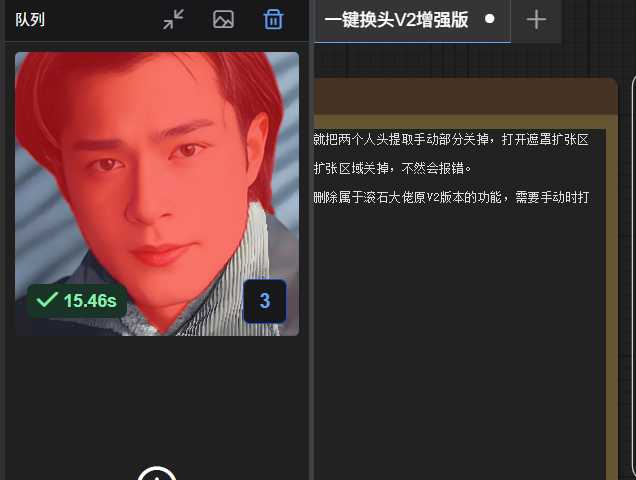Click the blue output count badge showing 3

coord(265,301)
